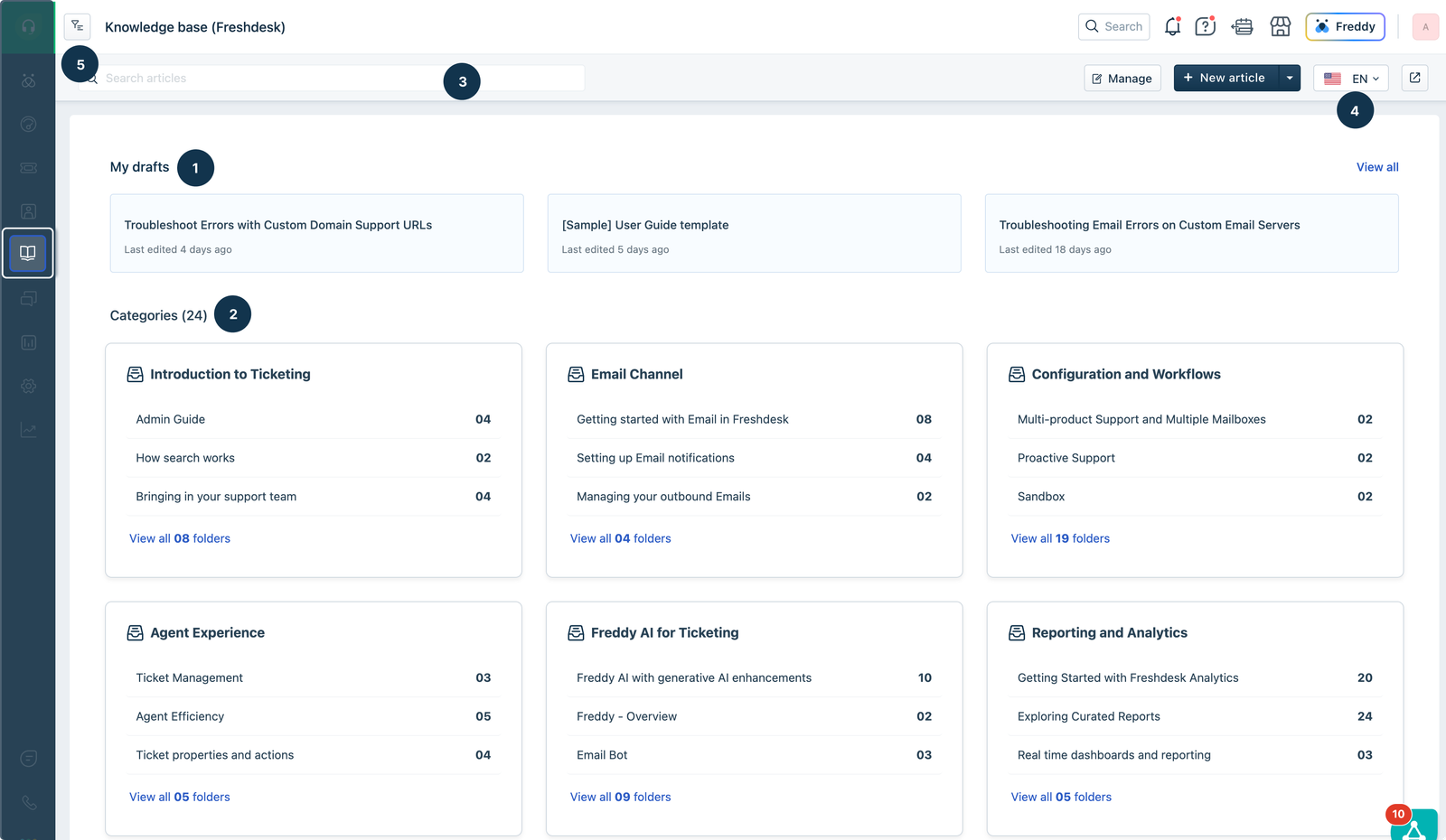This screenshot has height=840, width=1446.
Task: Open the Exploring Curated Reports folder
Action: [x=1195, y=716]
